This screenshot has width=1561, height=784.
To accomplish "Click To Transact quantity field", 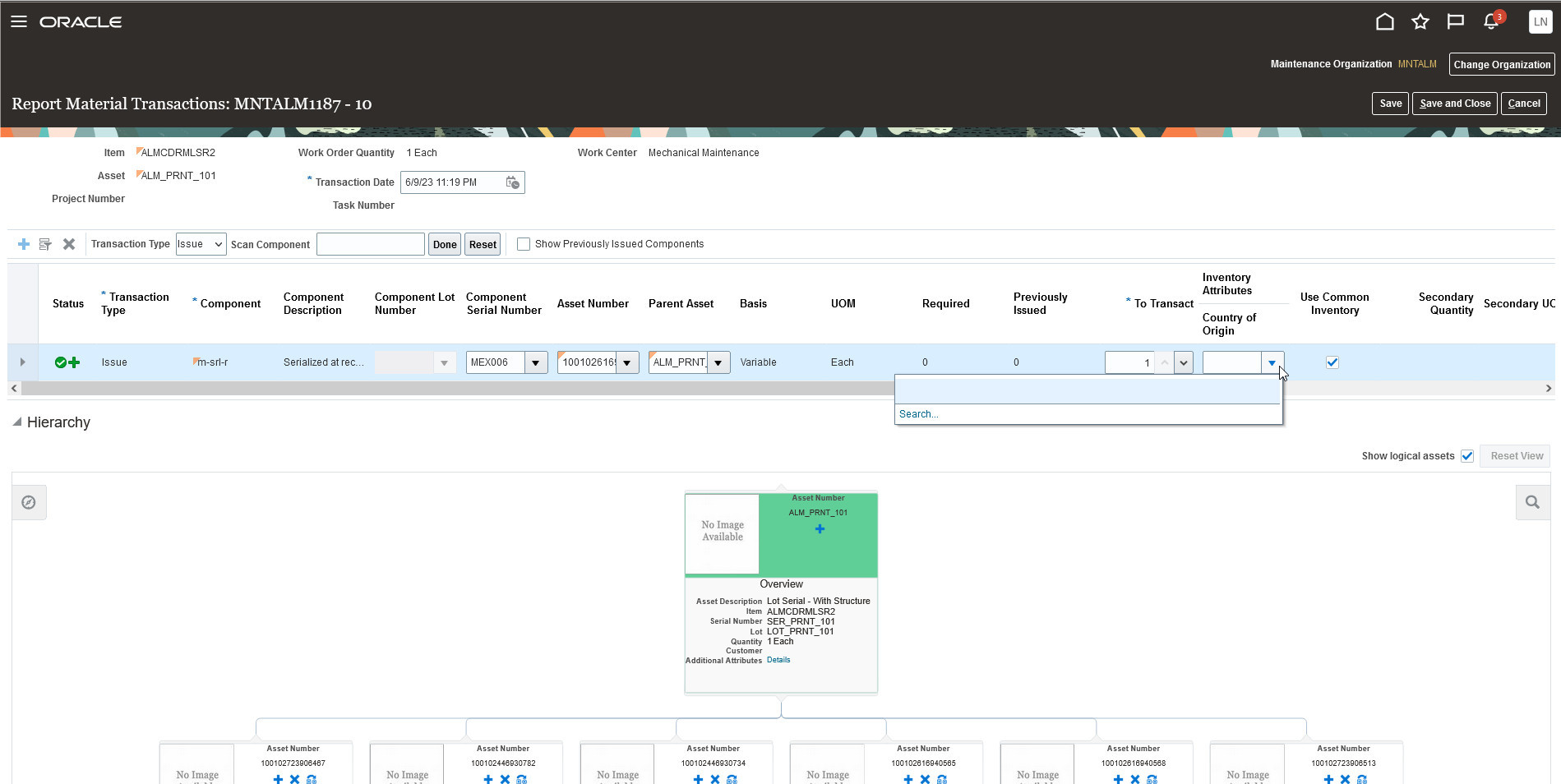I will [x=1129, y=362].
